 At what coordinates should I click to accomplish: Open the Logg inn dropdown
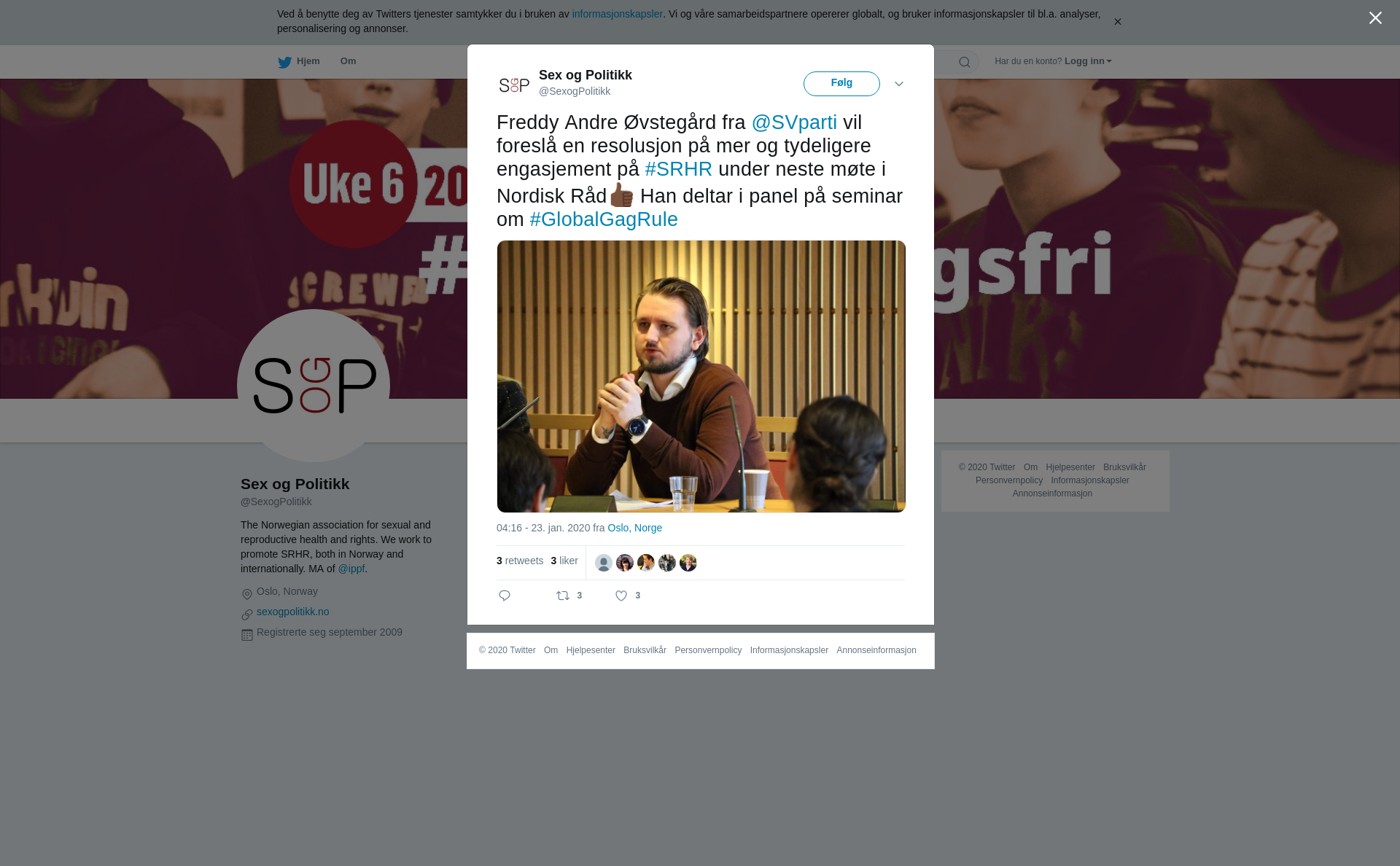pos(1088,61)
